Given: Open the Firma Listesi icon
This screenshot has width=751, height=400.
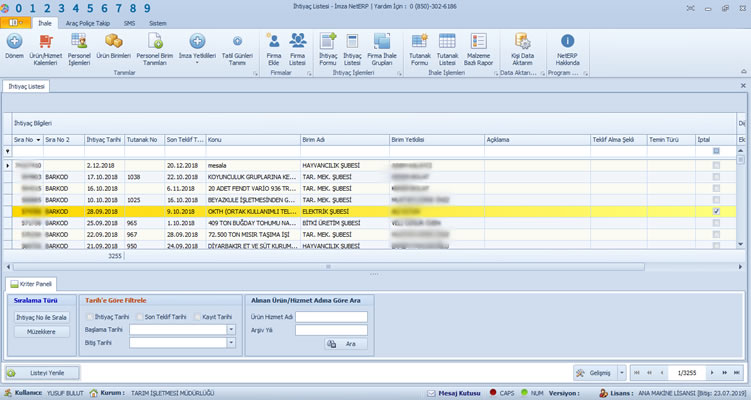Looking at the screenshot, I should (297, 42).
